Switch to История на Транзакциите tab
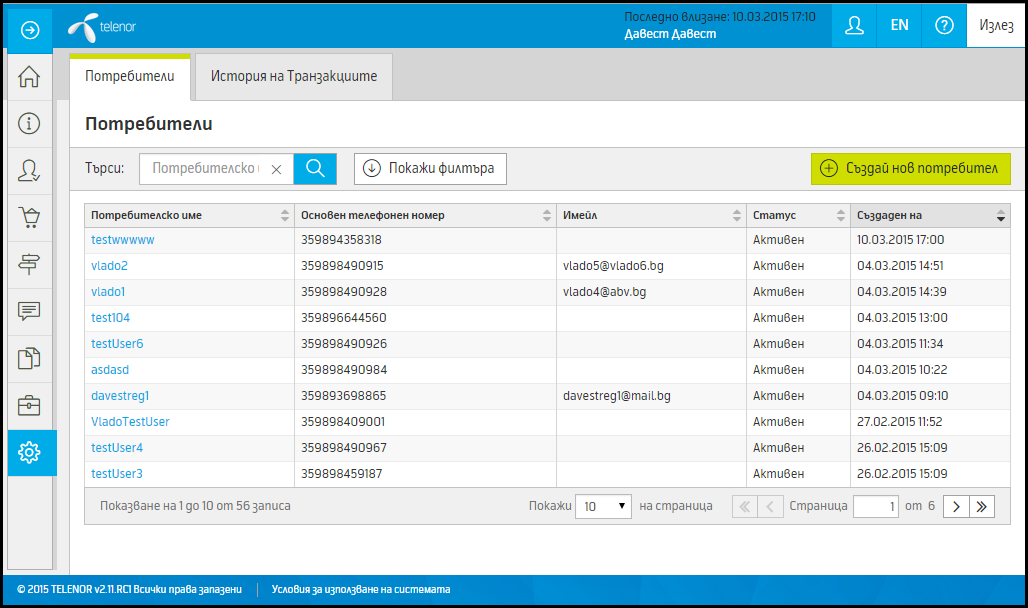The image size is (1028, 608). point(294,77)
